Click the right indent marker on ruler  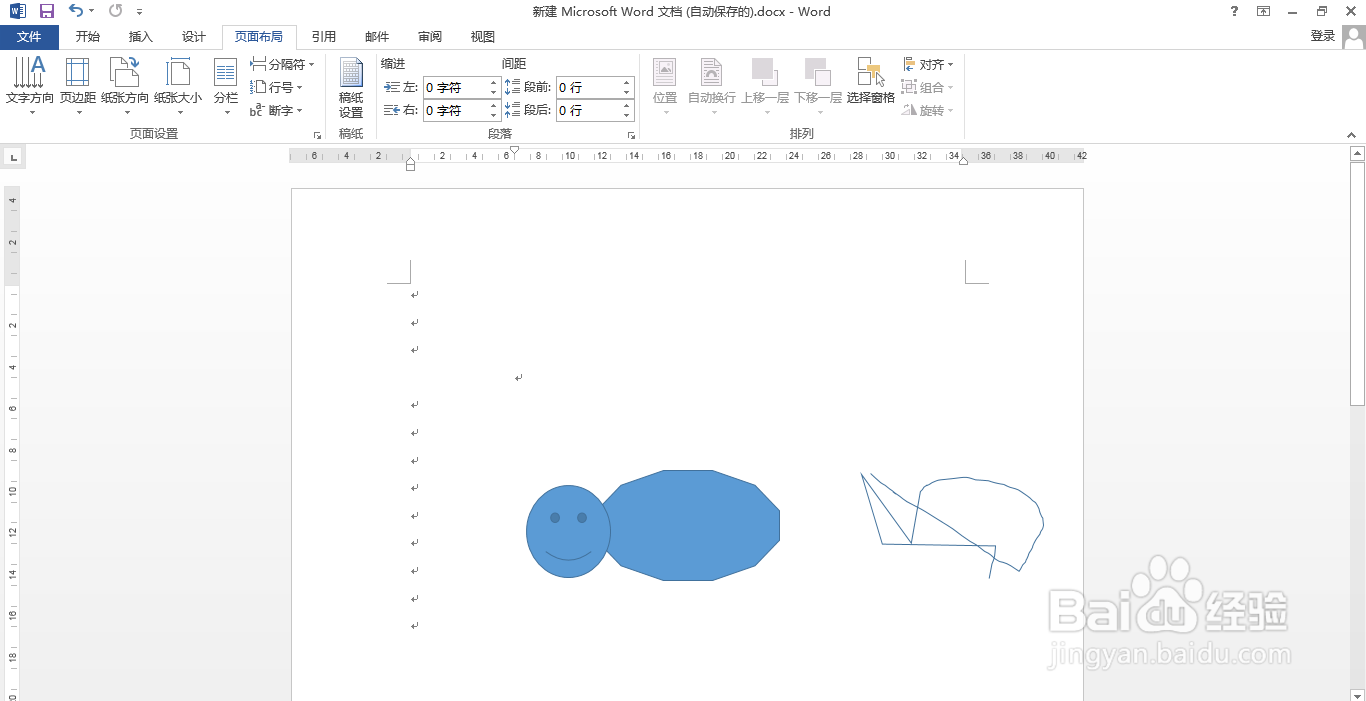click(x=963, y=160)
